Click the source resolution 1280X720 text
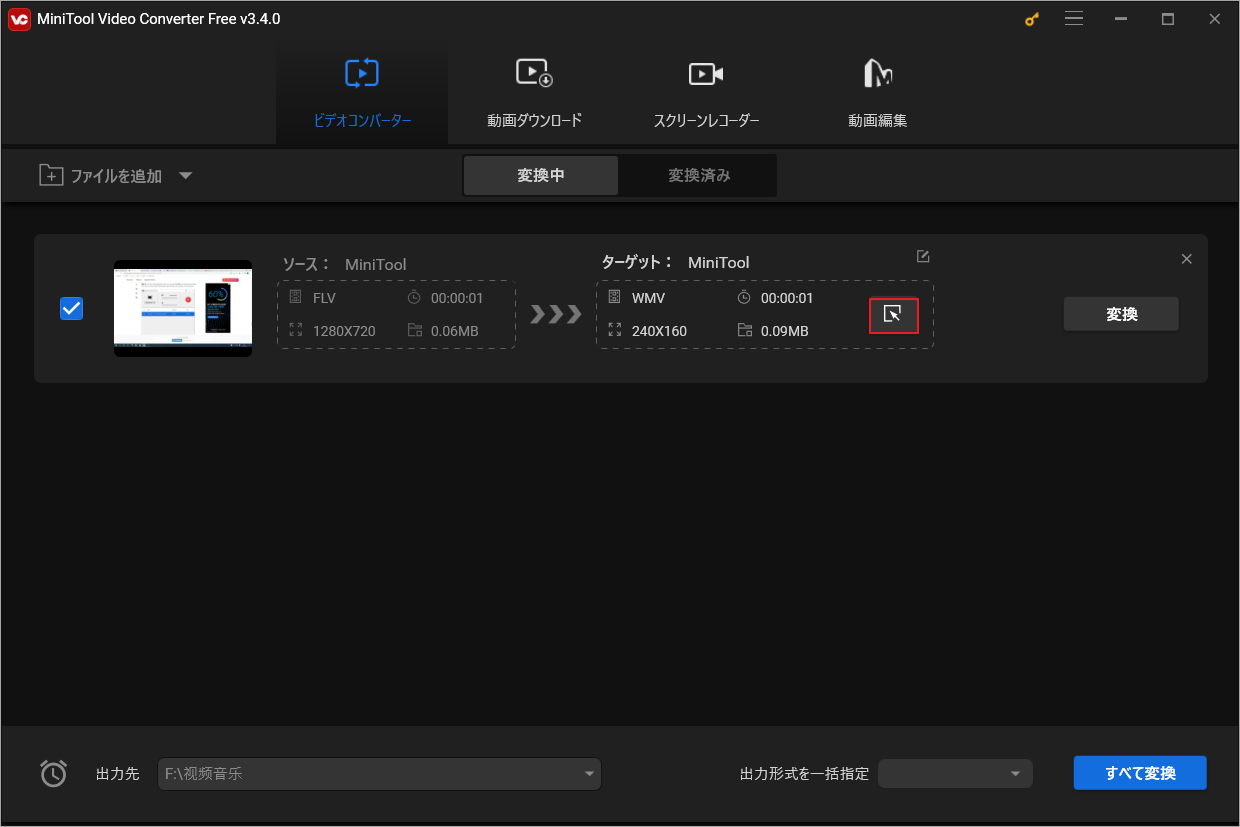 (344, 331)
